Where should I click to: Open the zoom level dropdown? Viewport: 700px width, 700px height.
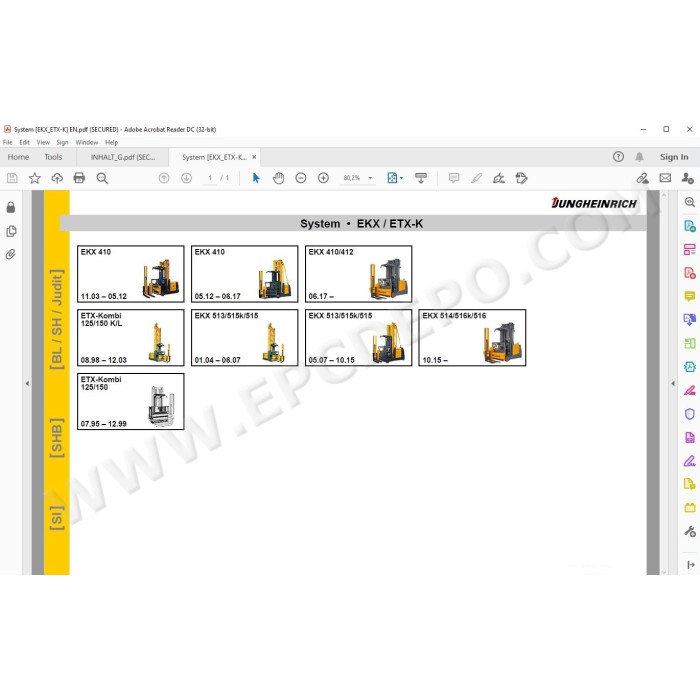370,178
